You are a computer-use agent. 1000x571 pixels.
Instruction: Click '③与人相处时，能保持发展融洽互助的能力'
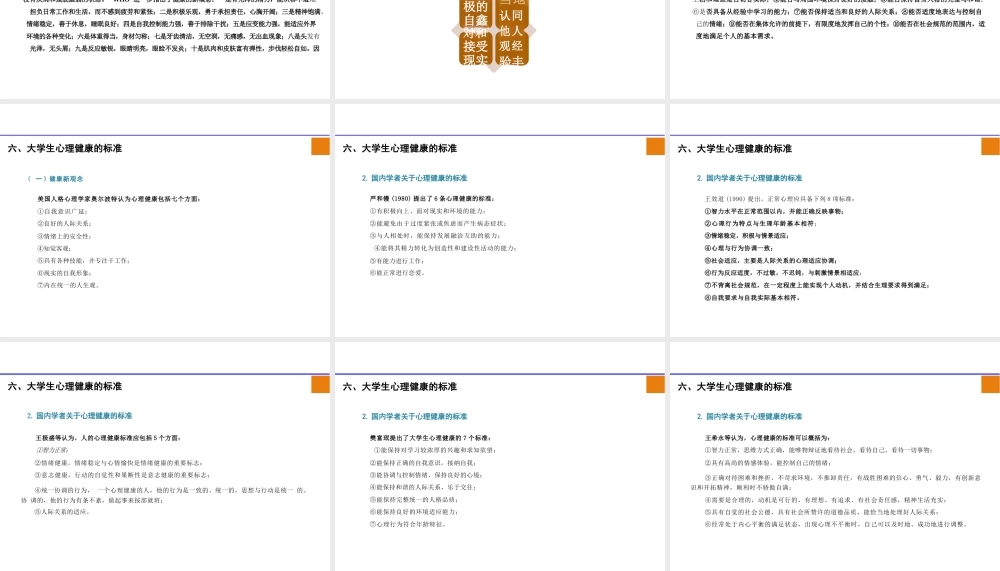(434, 235)
